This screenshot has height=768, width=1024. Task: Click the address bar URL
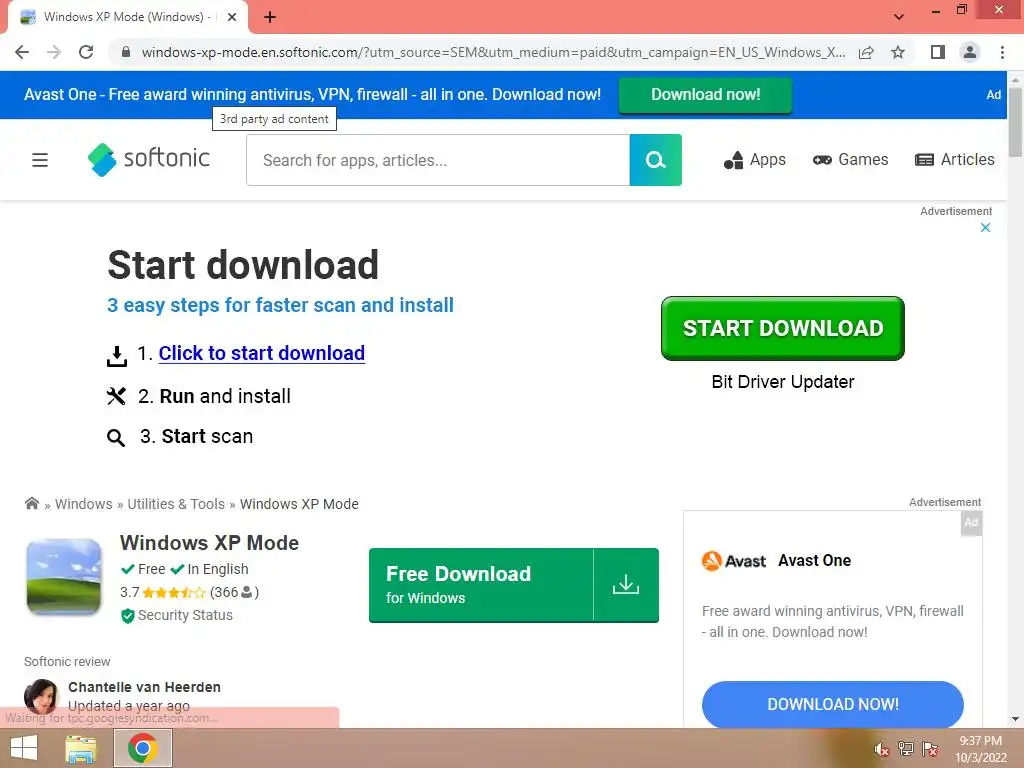(493, 52)
